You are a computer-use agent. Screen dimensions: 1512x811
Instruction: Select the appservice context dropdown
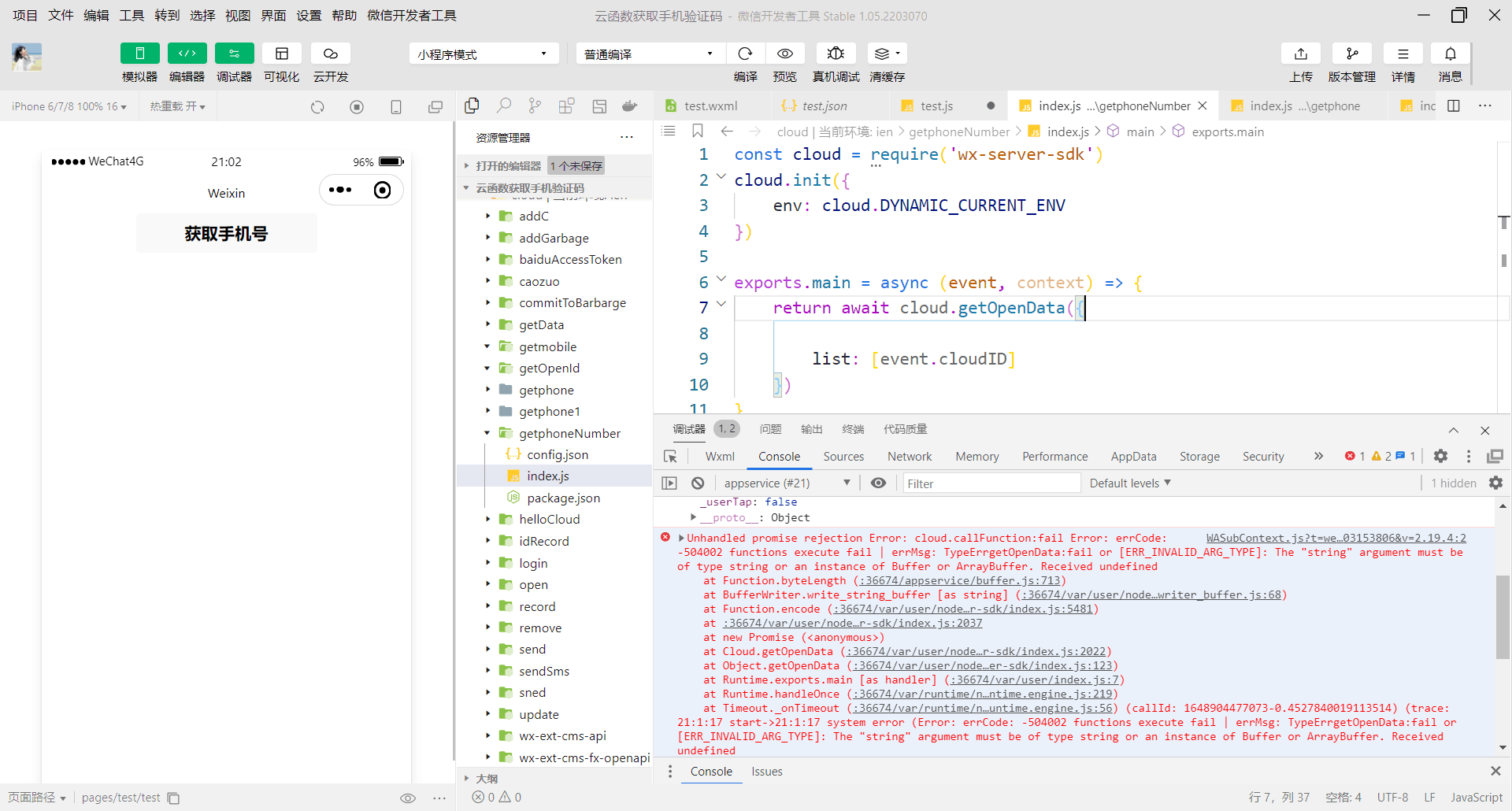(787, 483)
